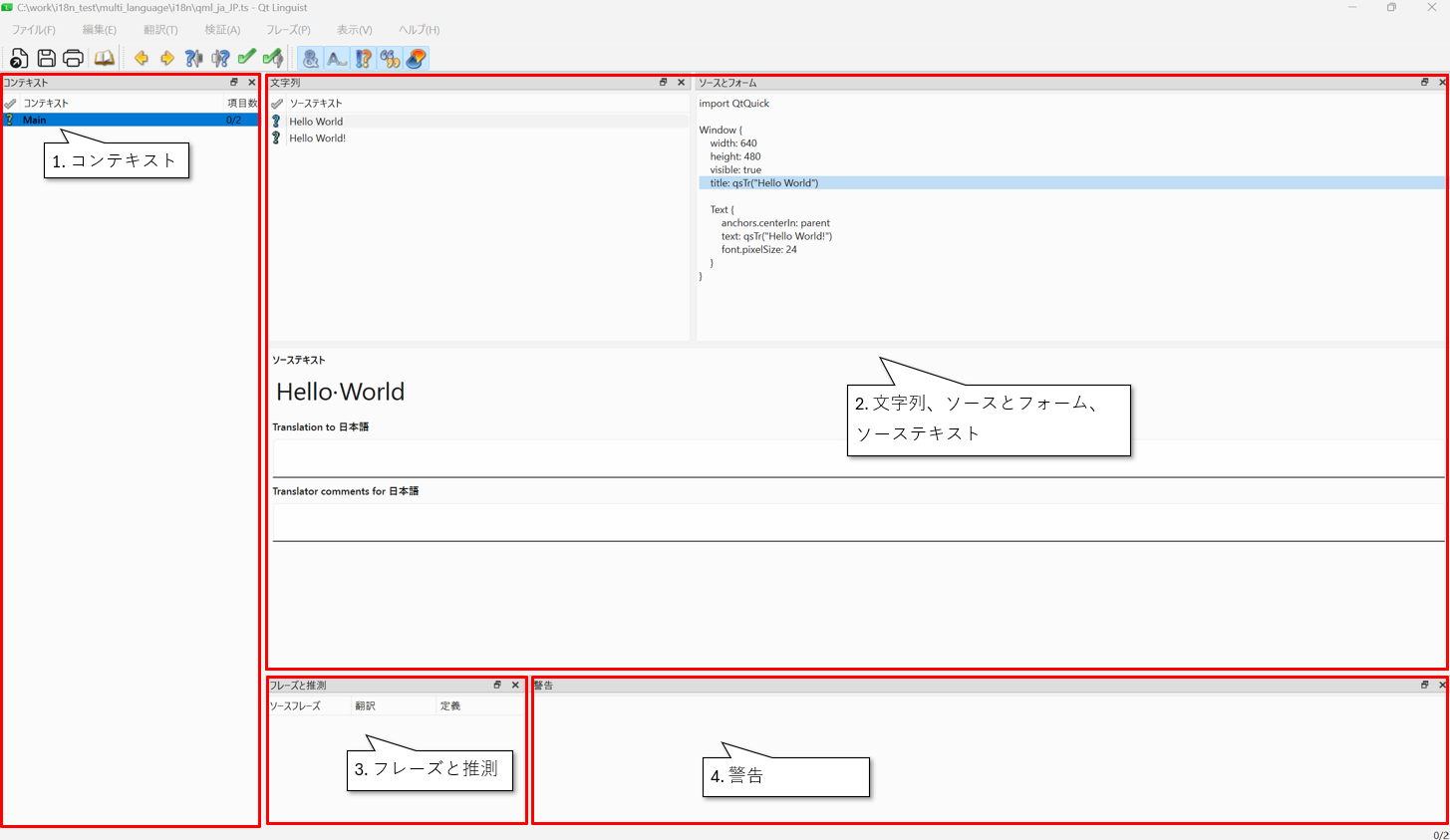Click the Translation to 日本語 input field

857,458
